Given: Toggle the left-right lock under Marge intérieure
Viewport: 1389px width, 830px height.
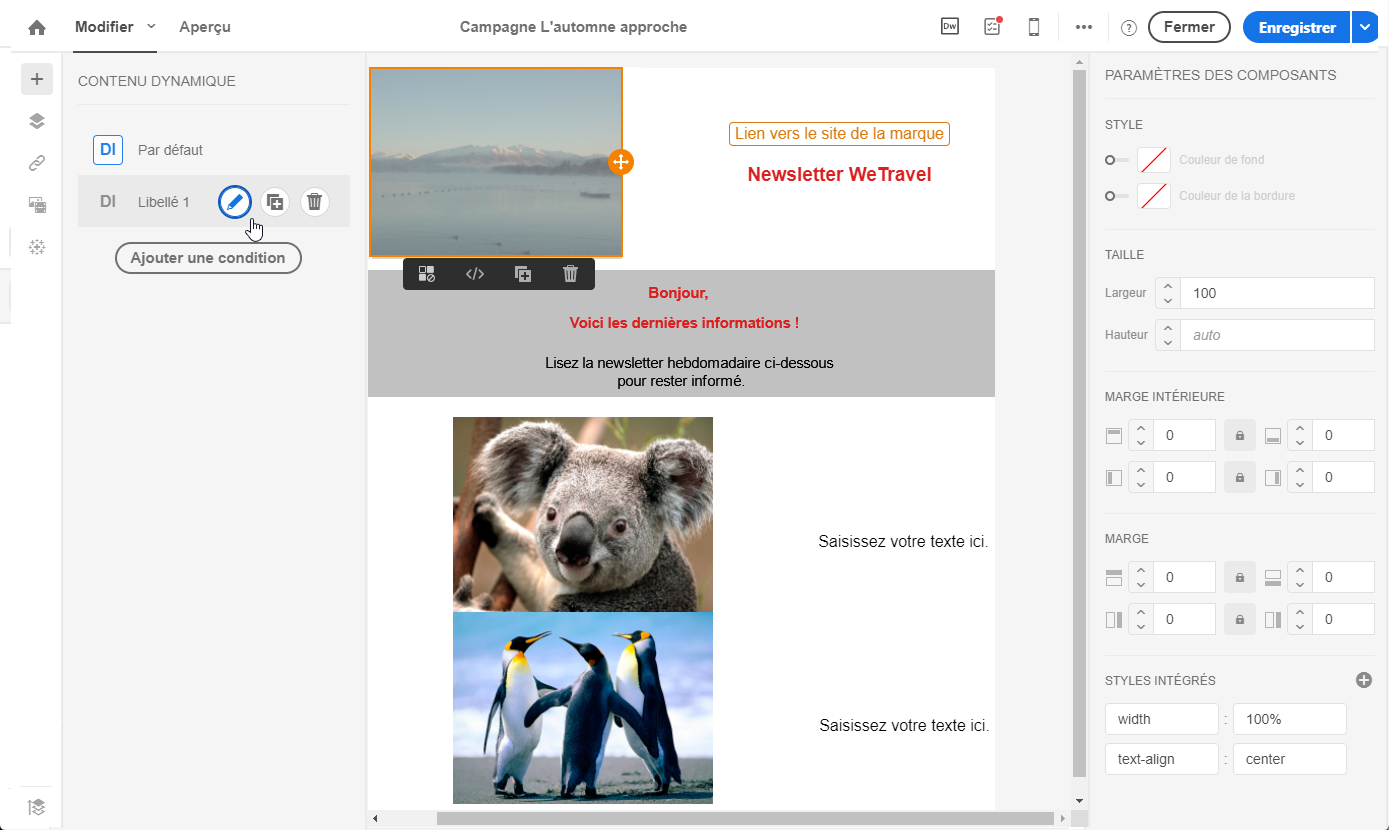Looking at the screenshot, I should click(1240, 477).
